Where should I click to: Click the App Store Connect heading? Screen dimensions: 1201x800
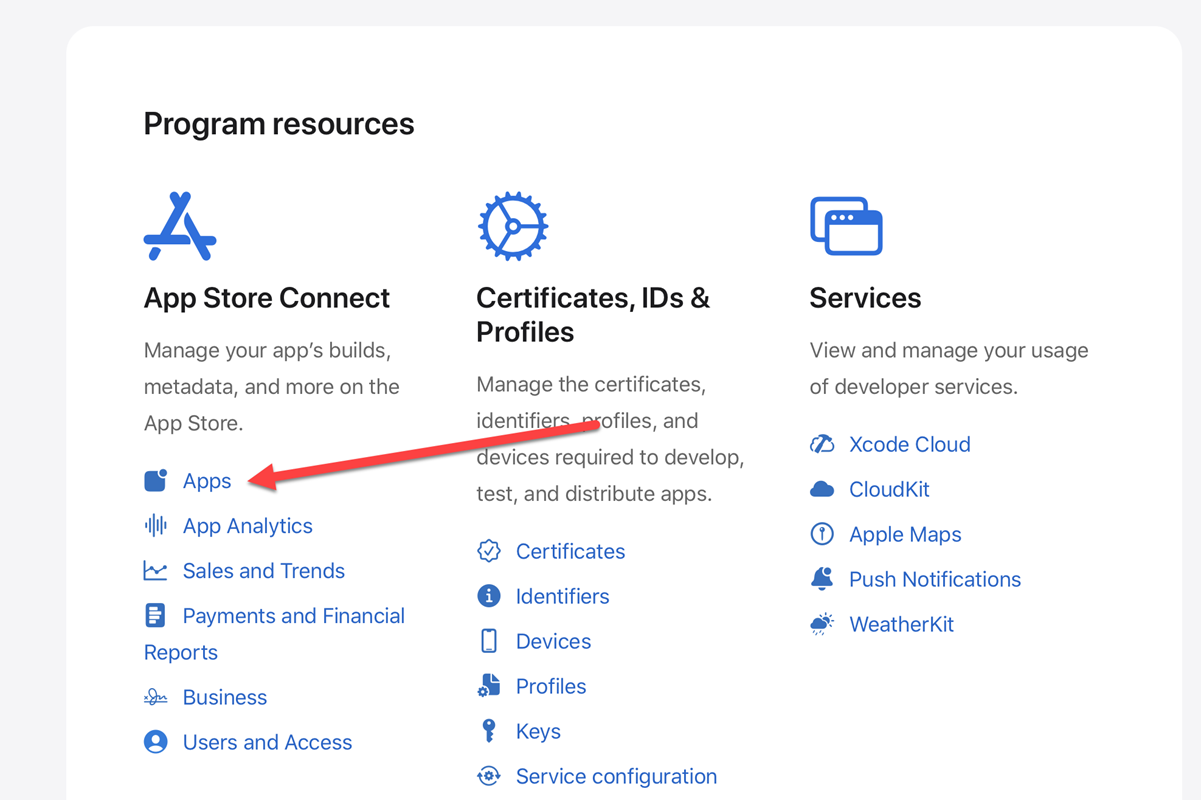click(267, 298)
